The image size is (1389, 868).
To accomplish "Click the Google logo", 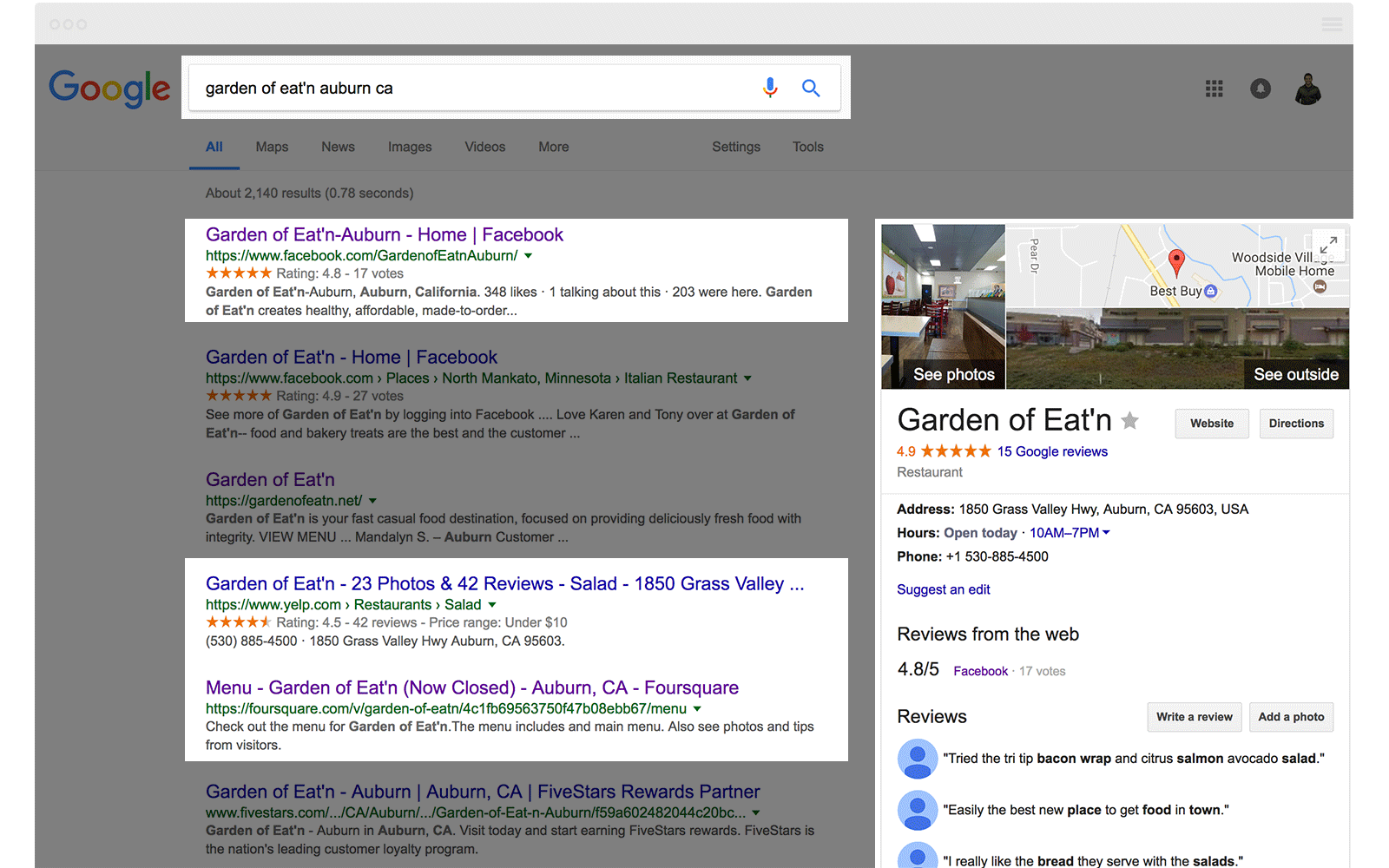I will (x=109, y=89).
